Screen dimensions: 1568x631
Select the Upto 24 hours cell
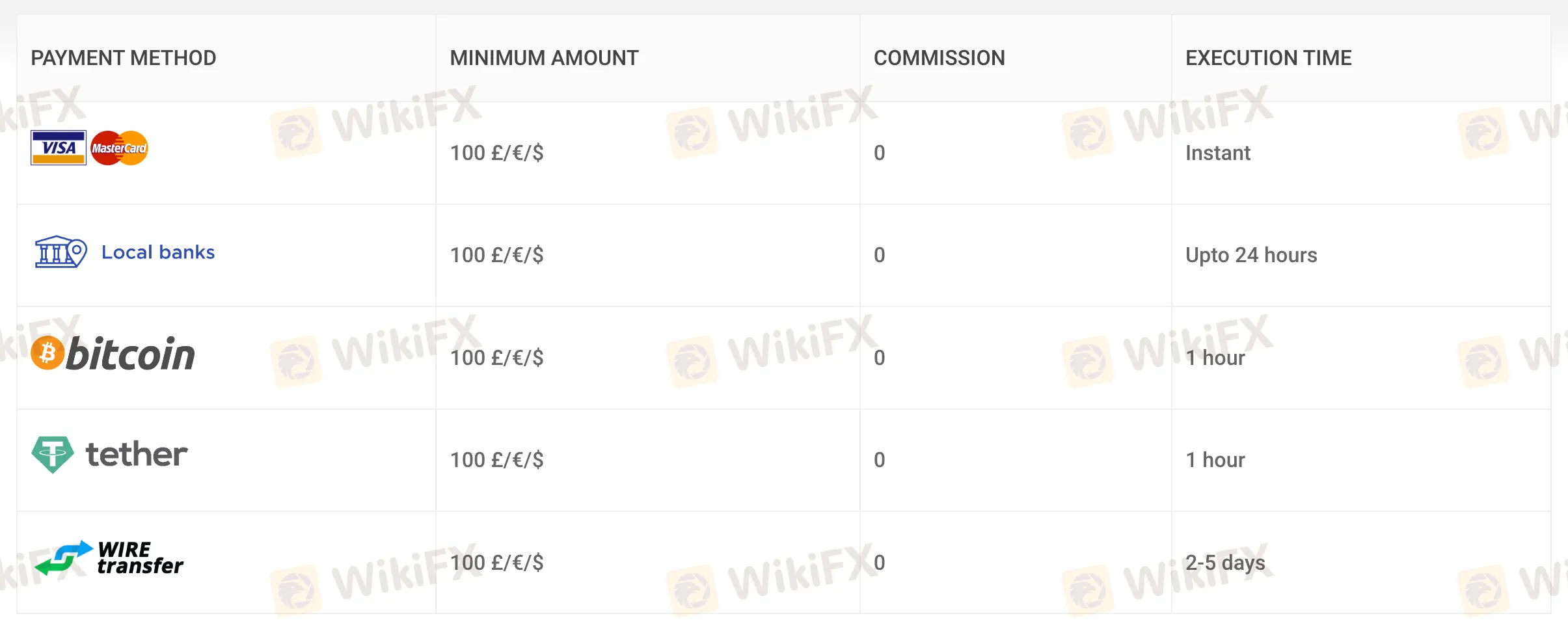pos(1250,255)
